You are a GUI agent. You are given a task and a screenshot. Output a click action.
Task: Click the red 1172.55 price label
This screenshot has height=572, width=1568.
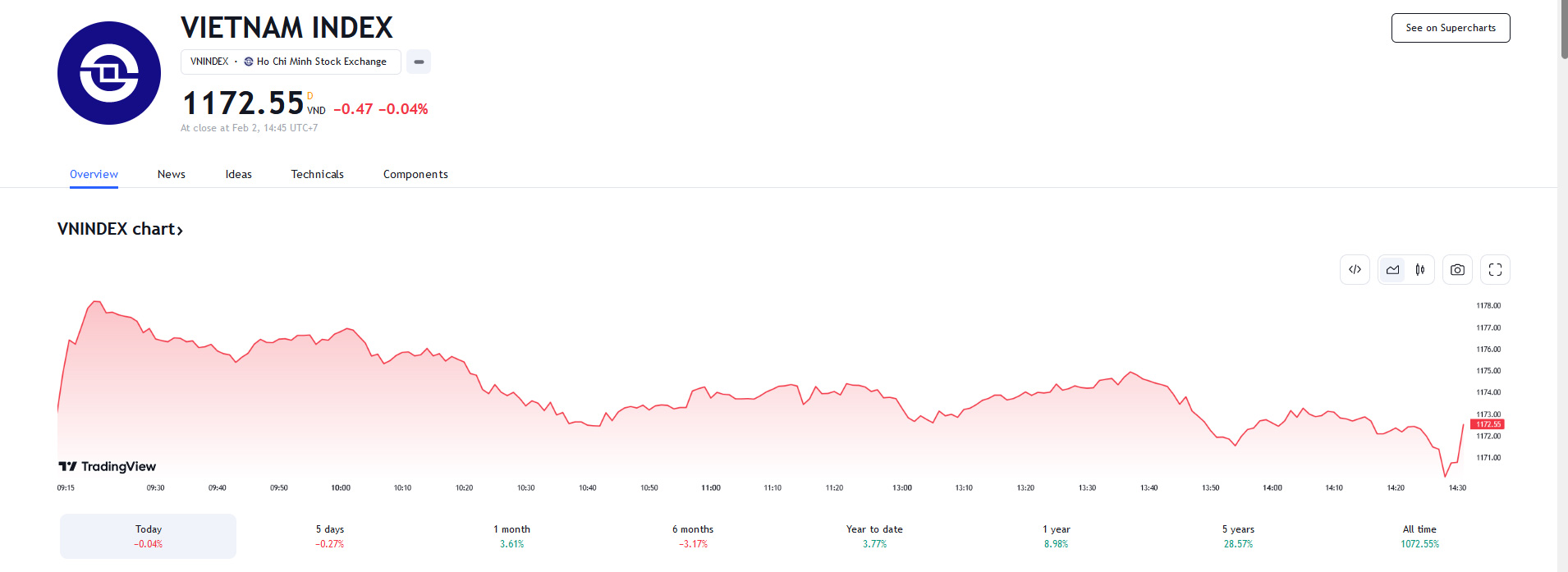pyautogui.click(x=1487, y=424)
